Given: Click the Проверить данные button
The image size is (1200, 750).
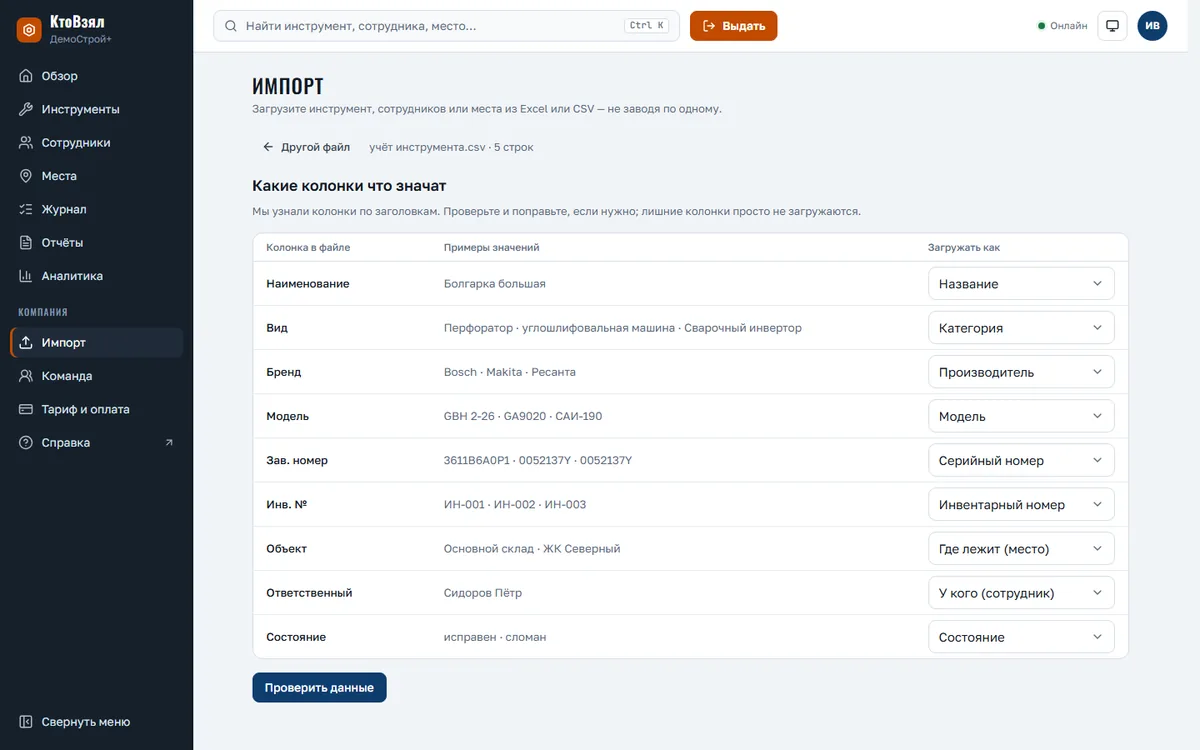Looking at the screenshot, I should (x=319, y=688).
